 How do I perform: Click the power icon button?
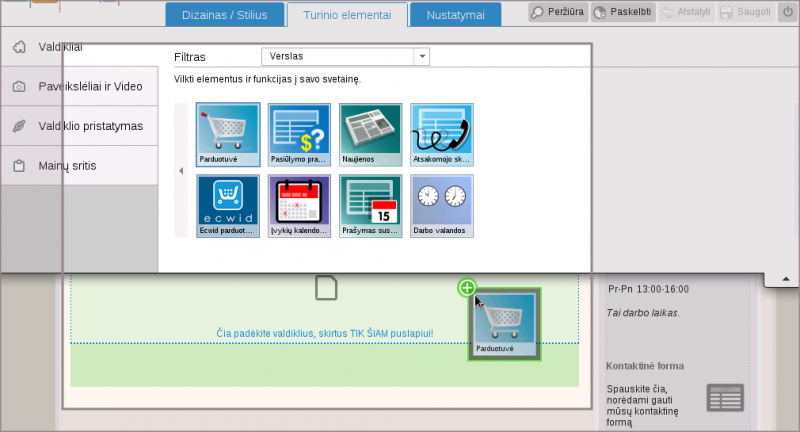(x=786, y=13)
